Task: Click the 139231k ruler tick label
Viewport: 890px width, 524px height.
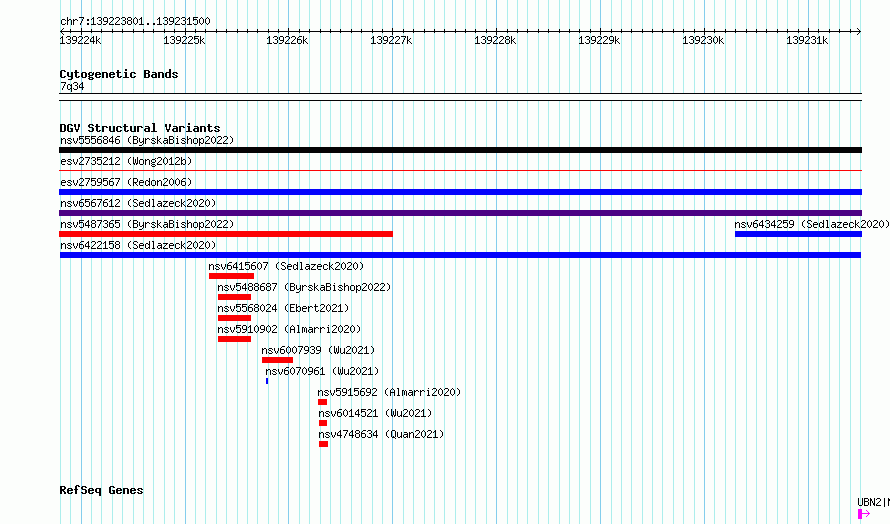Action: pyautogui.click(x=807, y=40)
